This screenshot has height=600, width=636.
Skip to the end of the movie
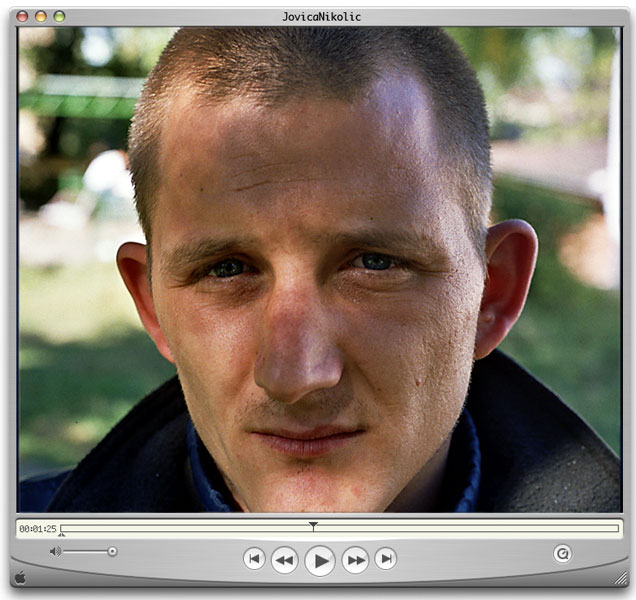386,559
